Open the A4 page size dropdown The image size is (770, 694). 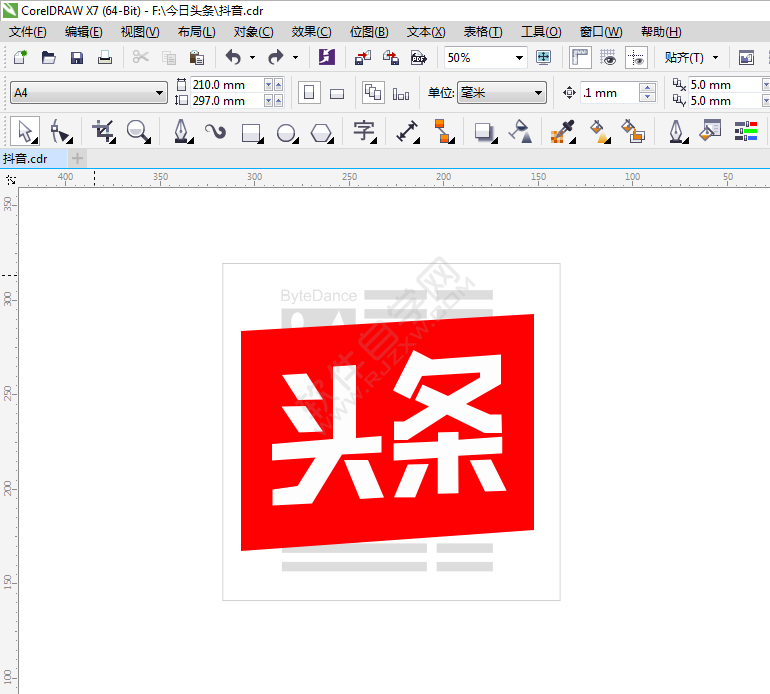click(159, 92)
